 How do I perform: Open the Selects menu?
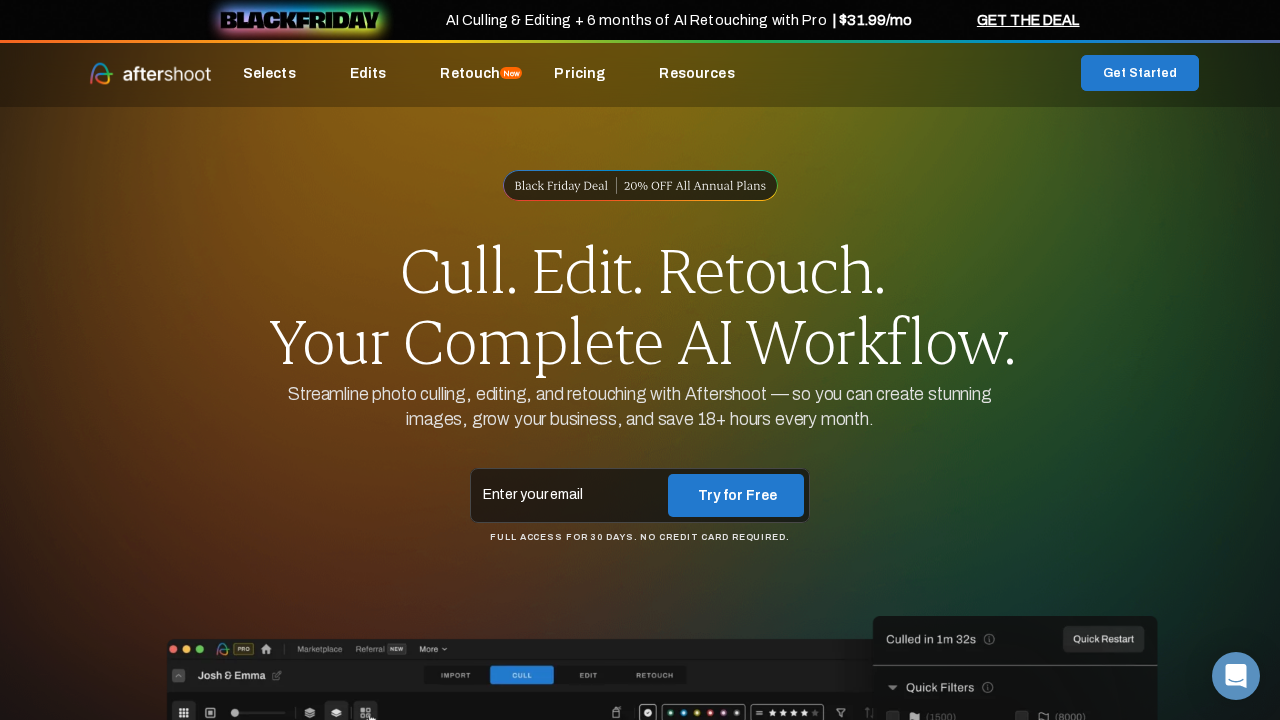coord(269,73)
